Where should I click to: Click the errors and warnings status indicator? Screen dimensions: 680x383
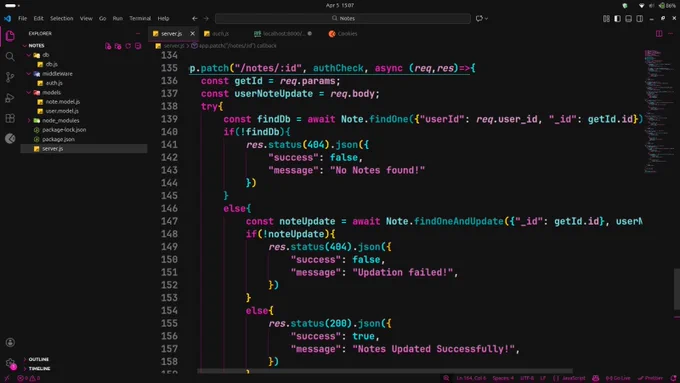[x=29, y=378]
